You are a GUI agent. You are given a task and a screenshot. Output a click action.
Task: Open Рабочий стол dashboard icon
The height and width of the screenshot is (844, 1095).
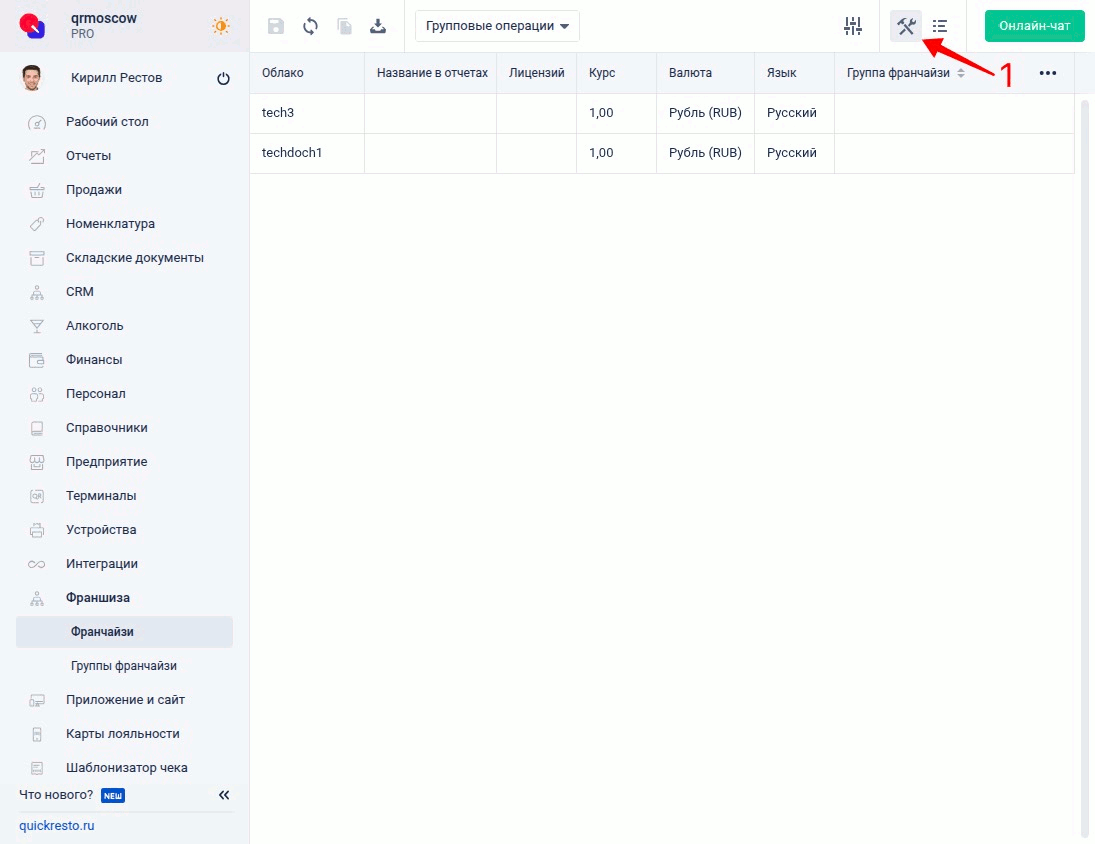tap(37, 122)
